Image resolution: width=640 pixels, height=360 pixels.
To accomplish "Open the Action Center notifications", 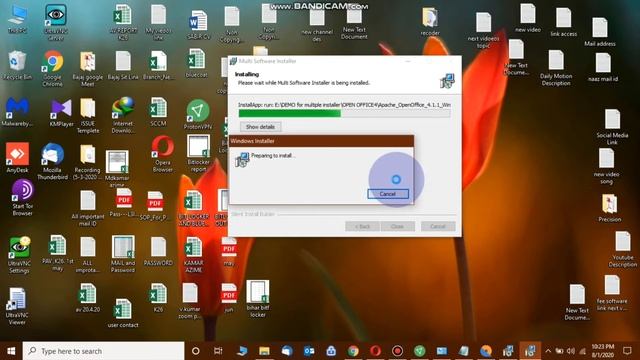I will [628, 351].
